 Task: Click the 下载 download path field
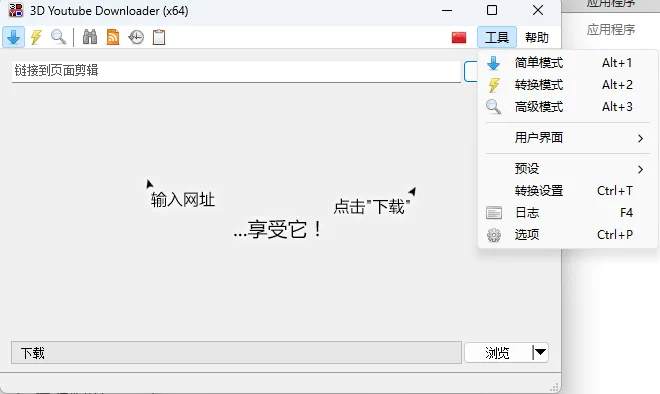236,353
